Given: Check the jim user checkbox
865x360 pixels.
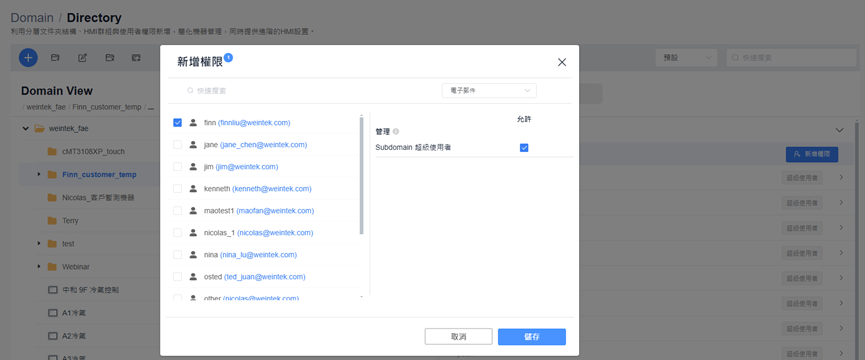Looking at the screenshot, I should [178, 166].
